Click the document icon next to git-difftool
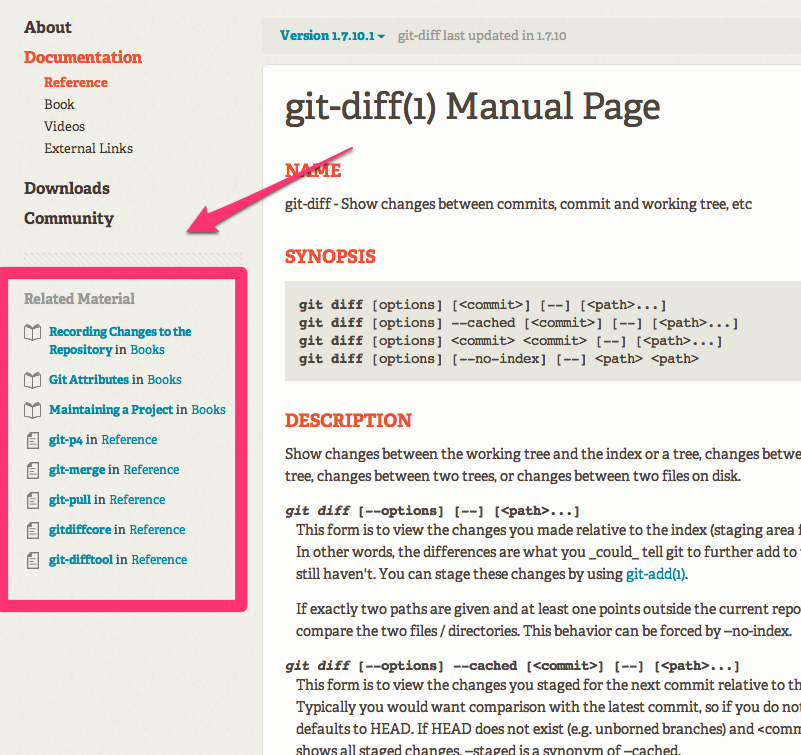801x755 pixels. pyautogui.click(x=33, y=560)
